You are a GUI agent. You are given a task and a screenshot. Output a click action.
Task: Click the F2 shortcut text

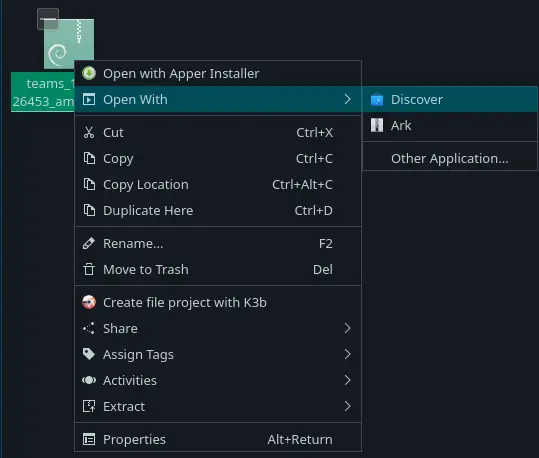326,243
